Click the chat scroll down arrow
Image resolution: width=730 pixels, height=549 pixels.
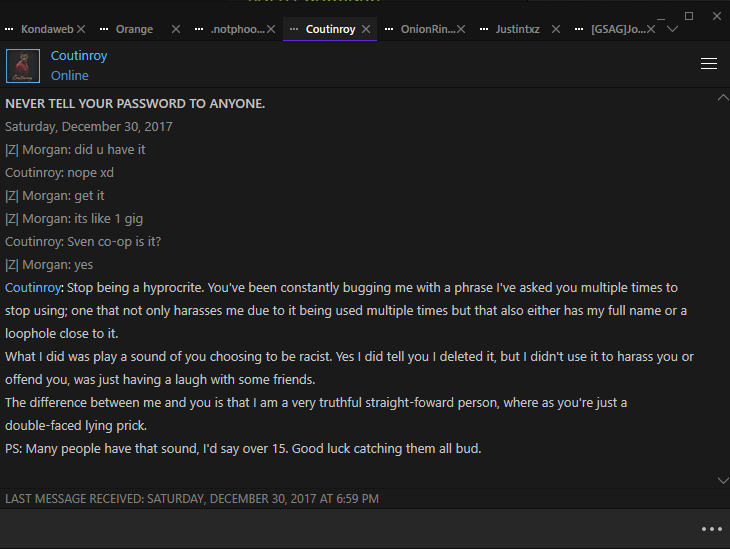(723, 481)
